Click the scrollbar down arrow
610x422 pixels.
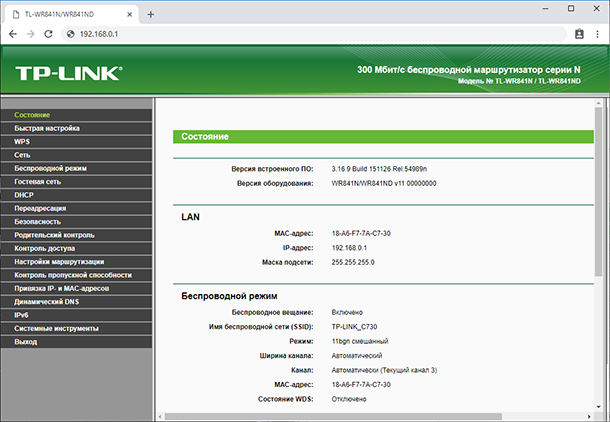[x=598, y=407]
